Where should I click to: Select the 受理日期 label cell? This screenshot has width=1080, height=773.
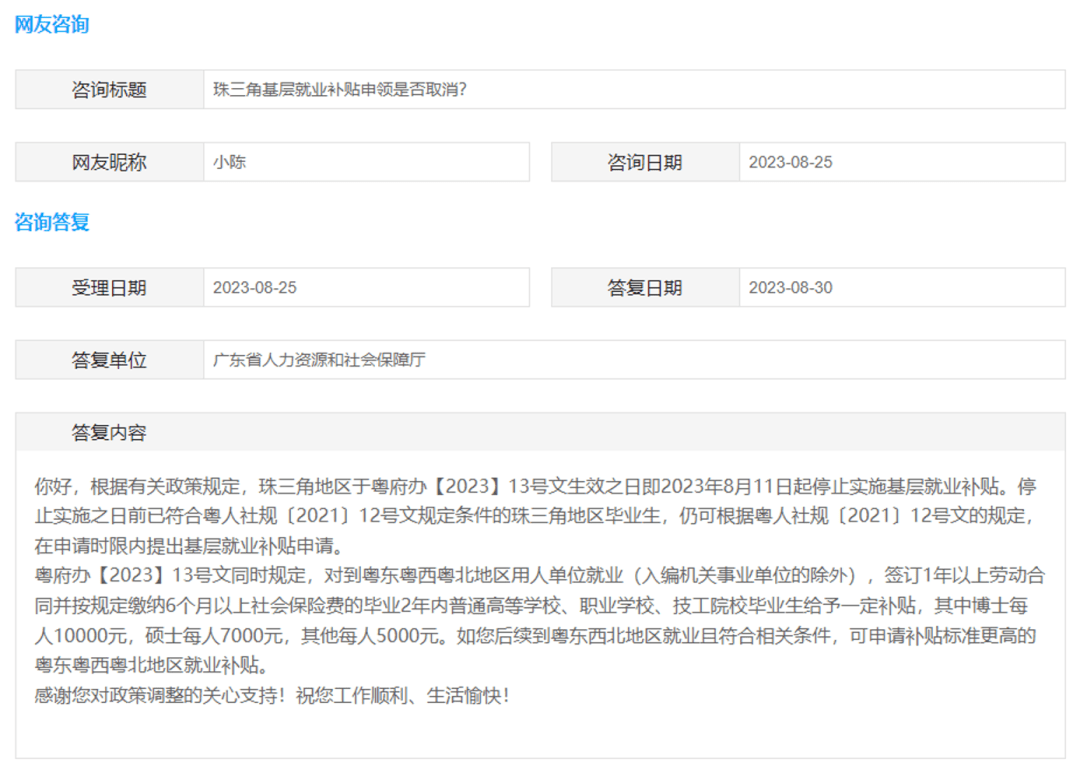click(110, 288)
